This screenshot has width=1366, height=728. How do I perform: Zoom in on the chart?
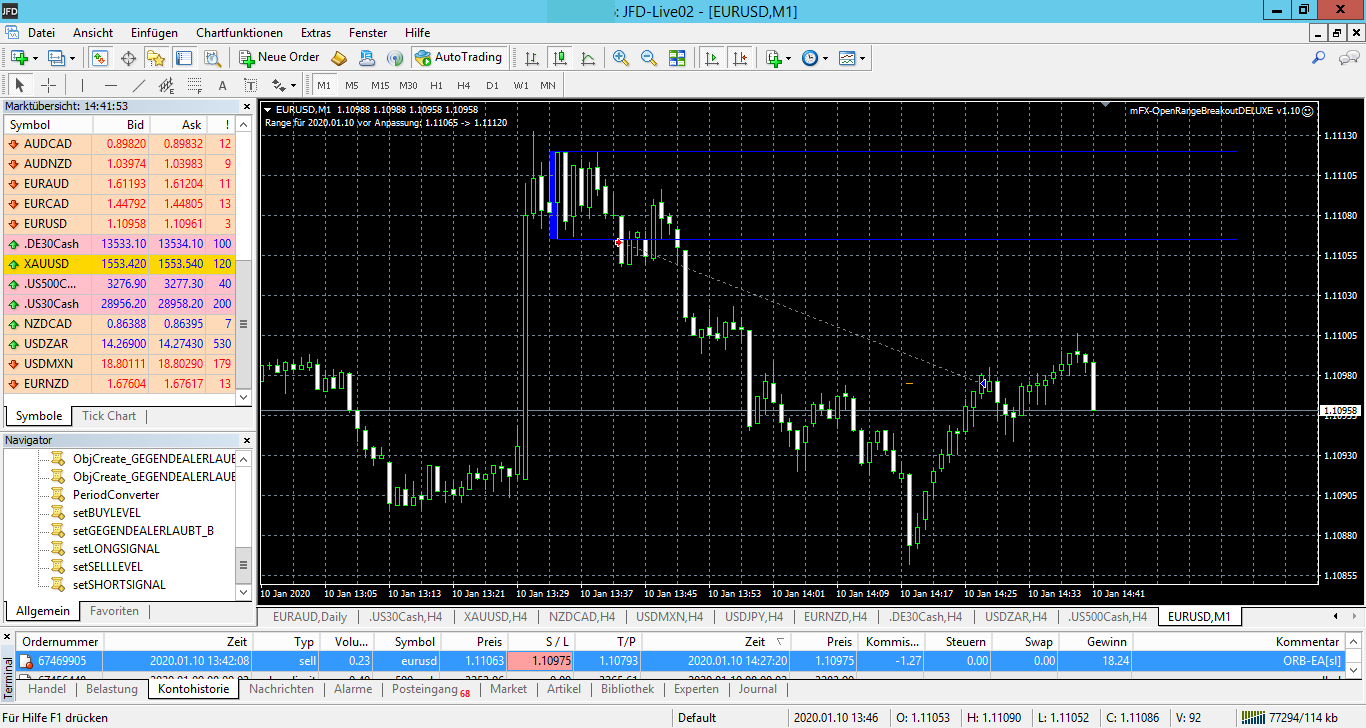coord(621,58)
